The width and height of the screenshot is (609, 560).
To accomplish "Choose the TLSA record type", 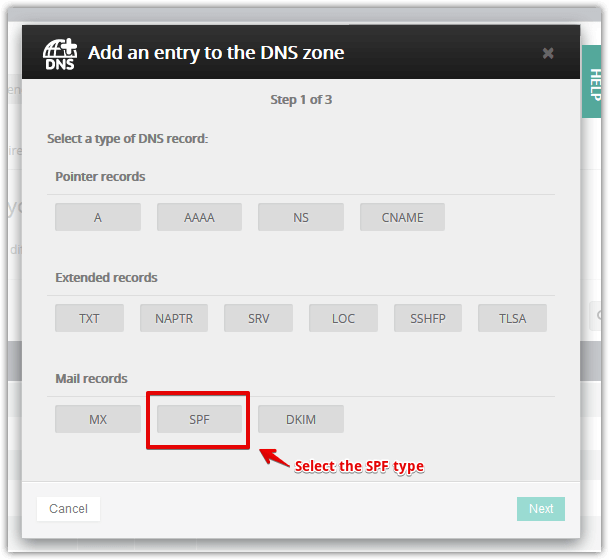I will click(512, 318).
